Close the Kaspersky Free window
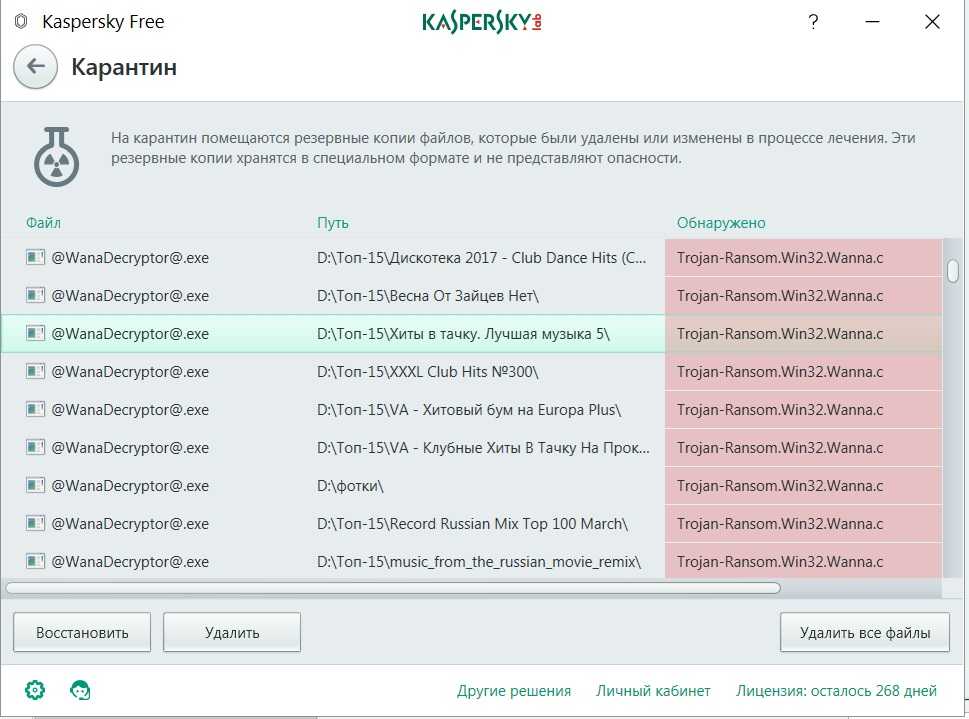This screenshot has width=969, height=719. click(x=932, y=22)
